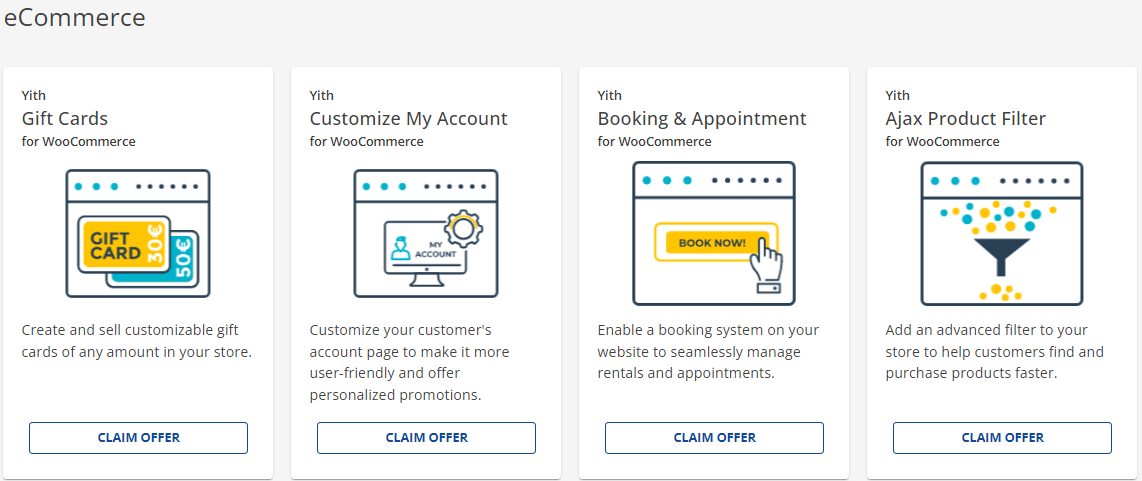
Task: Open the Customize My Account title
Action: (x=408, y=119)
